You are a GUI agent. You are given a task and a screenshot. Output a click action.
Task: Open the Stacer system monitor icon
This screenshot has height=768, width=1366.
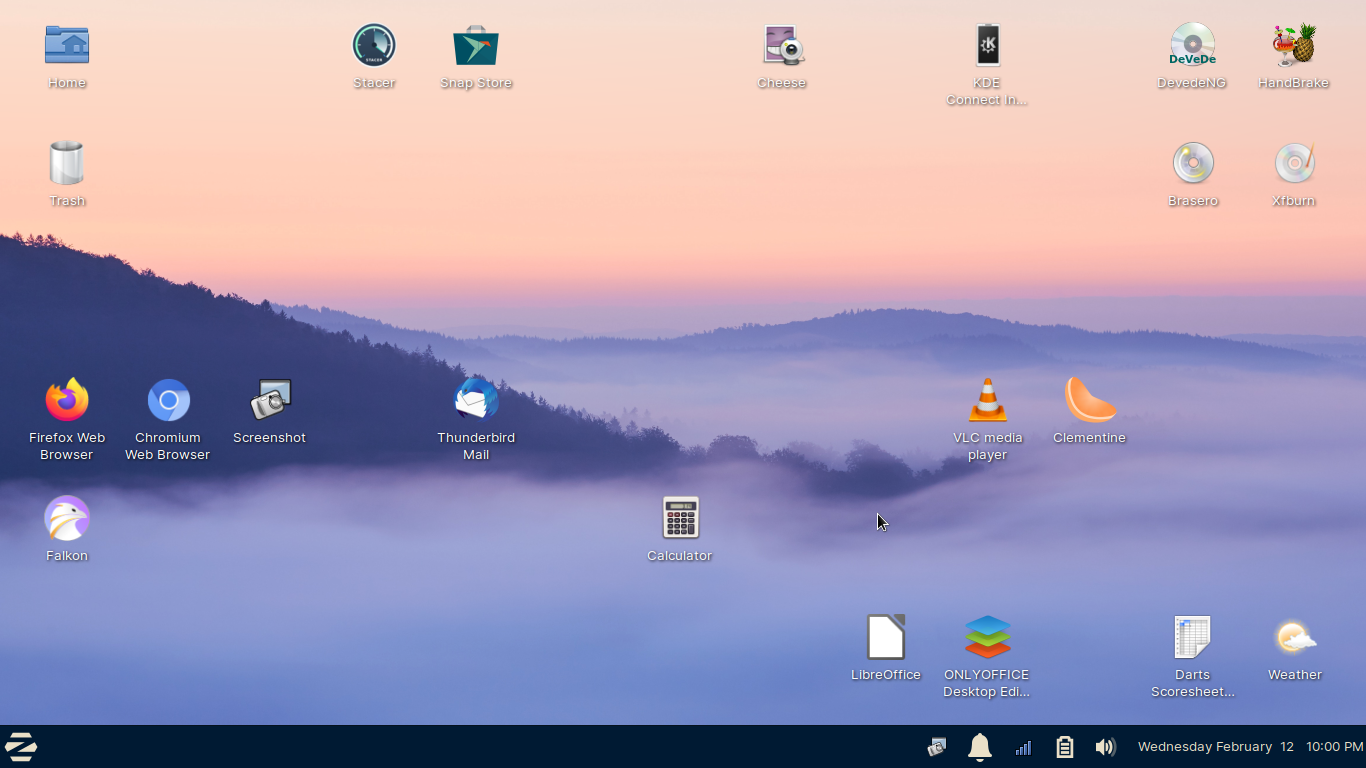(374, 46)
